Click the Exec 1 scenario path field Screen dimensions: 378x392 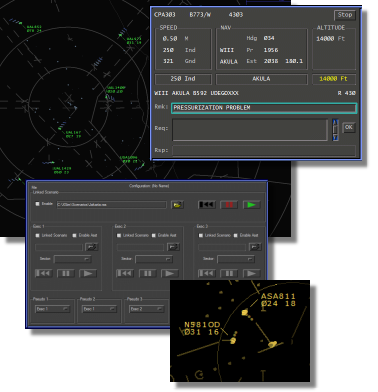(x=59, y=247)
